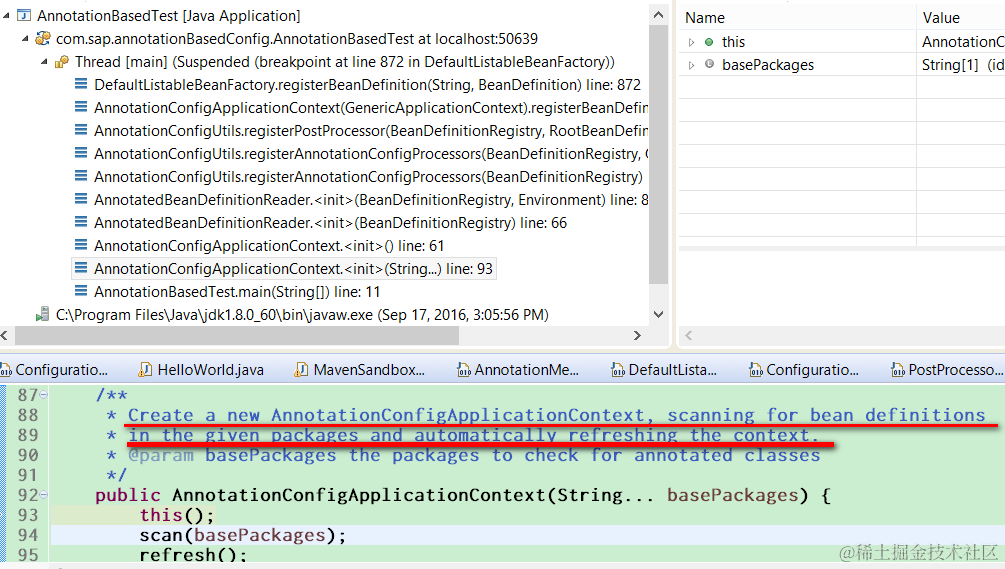Image resolution: width=1005 pixels, height=569 pixels.
Task: Select frame AnnotationConfigUtils.registerPostProcessor
Action: [370, 131]
